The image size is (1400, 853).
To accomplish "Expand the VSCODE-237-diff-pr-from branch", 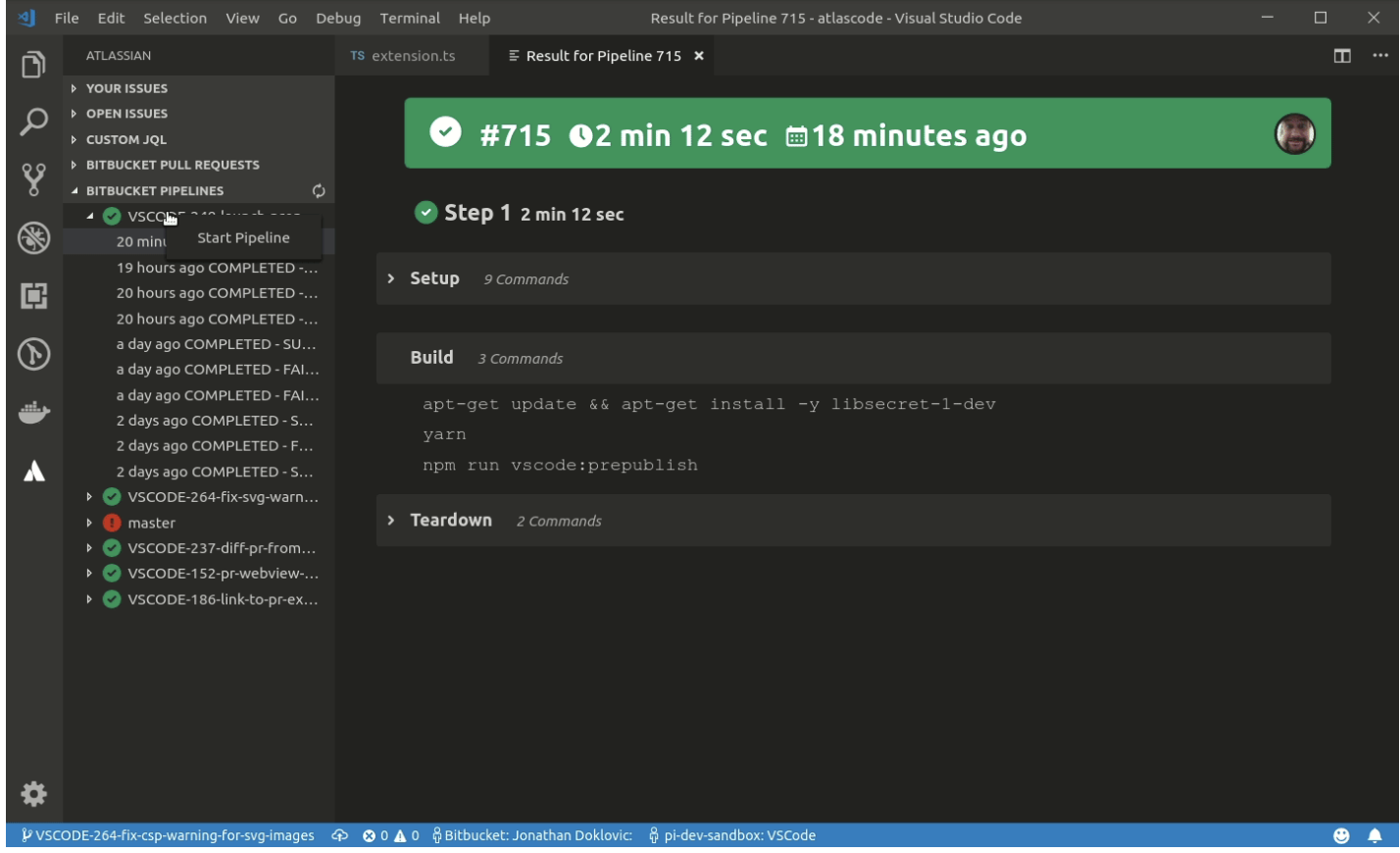I will (89, 548).
